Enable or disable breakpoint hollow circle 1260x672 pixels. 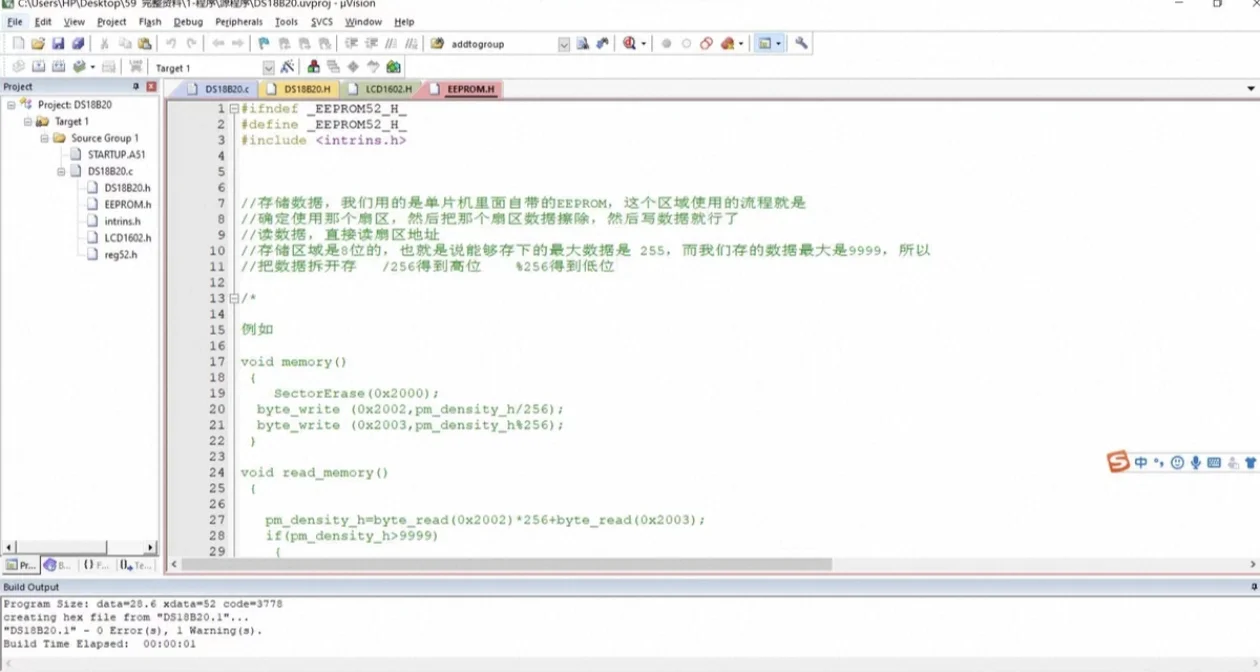pyautogui.click(x=686, y=44)
